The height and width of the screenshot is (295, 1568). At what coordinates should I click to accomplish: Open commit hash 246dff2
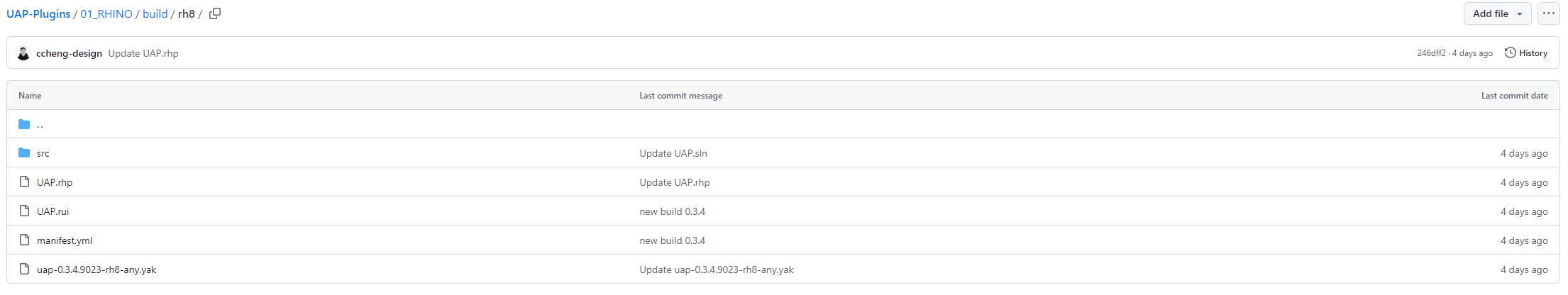coord(1431,53)
